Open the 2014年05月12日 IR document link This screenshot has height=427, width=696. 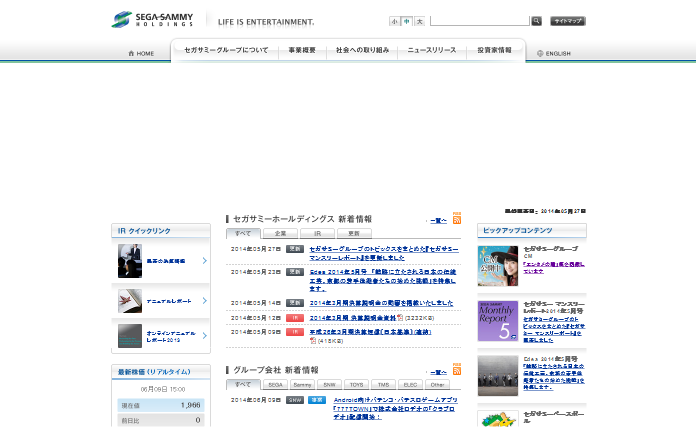coord(352,318)
